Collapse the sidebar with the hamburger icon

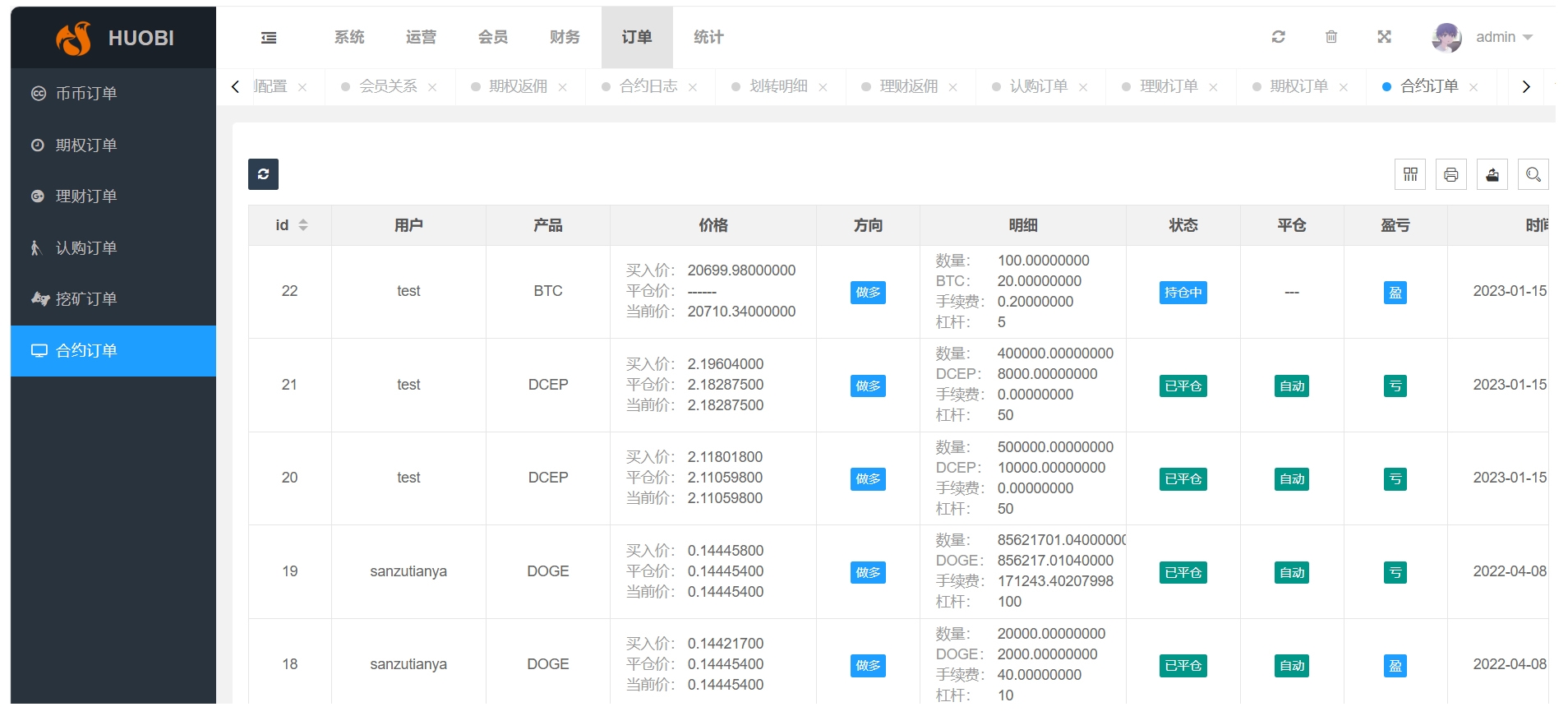click(269, 38)
